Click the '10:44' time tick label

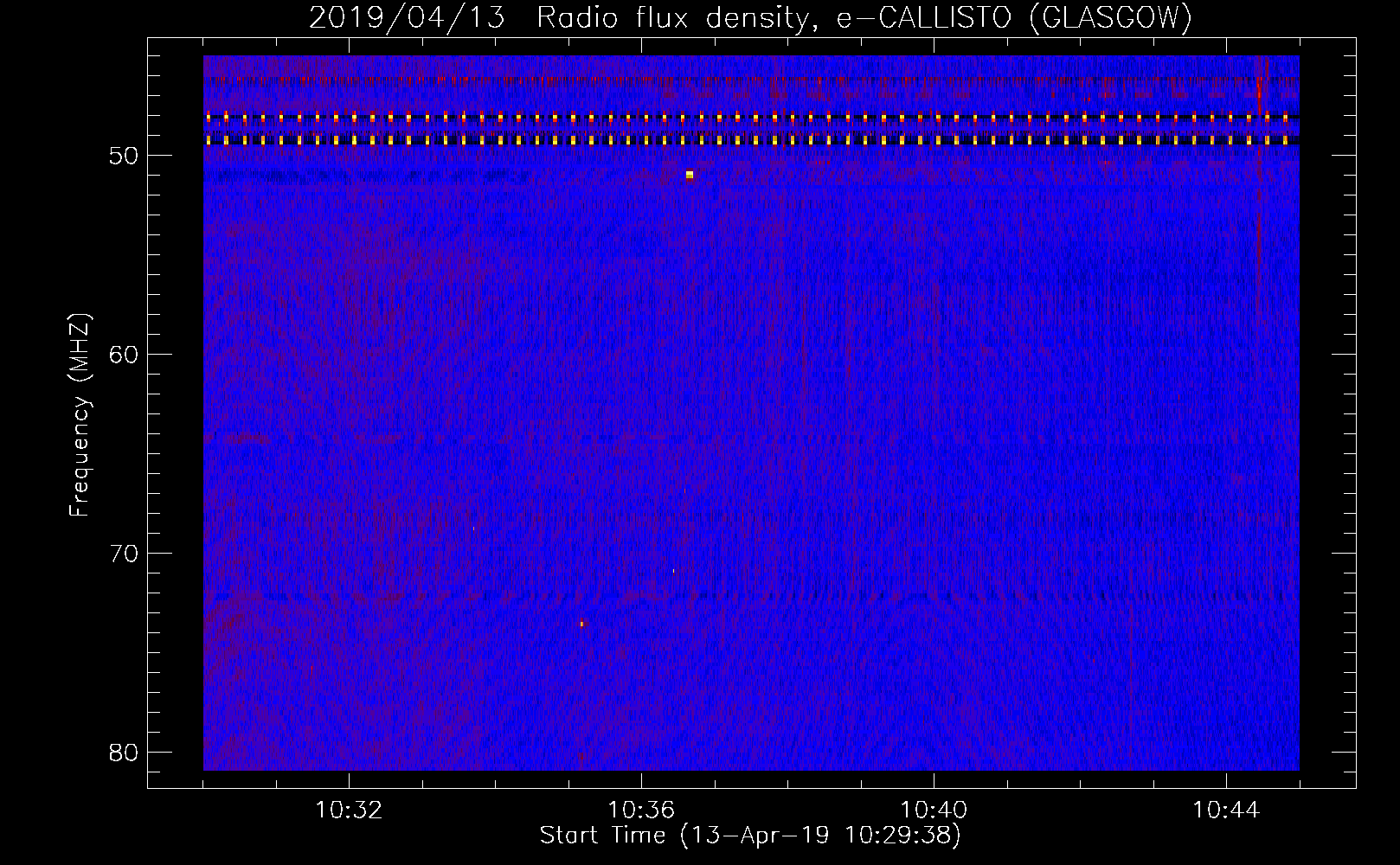(x=1226, y=810)
